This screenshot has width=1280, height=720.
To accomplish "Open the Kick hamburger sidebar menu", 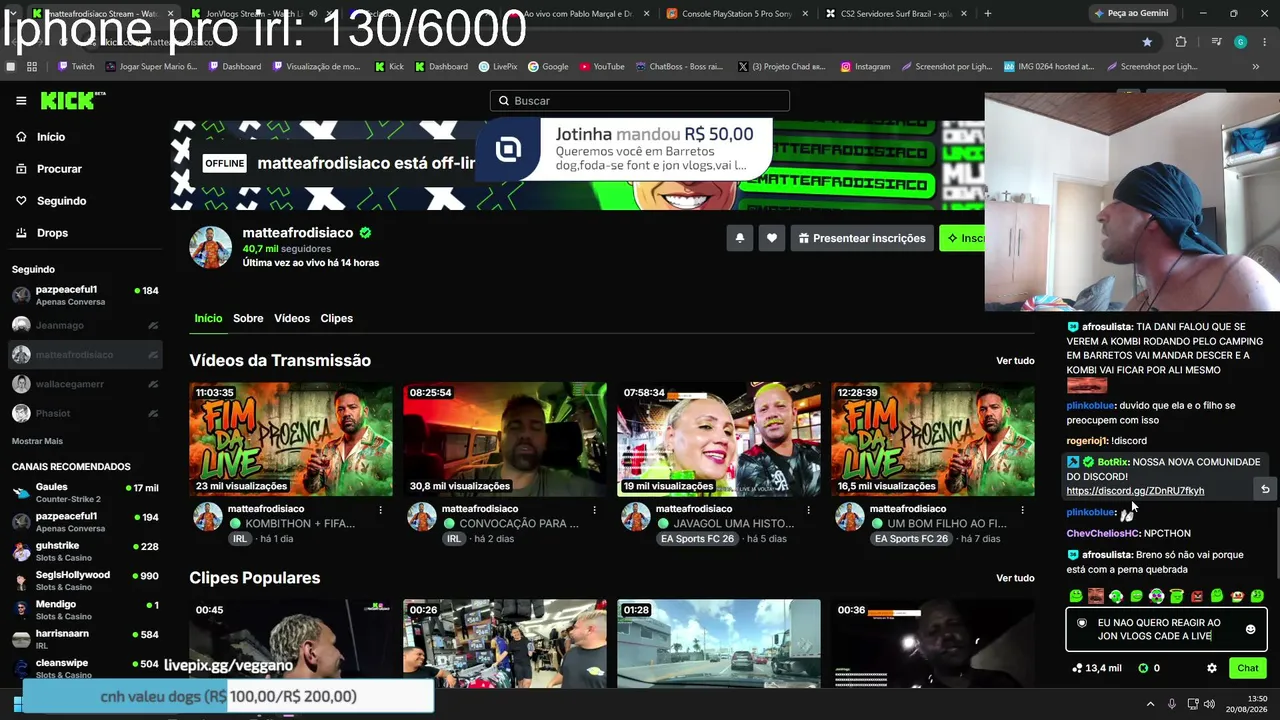I will click(21, 101).
